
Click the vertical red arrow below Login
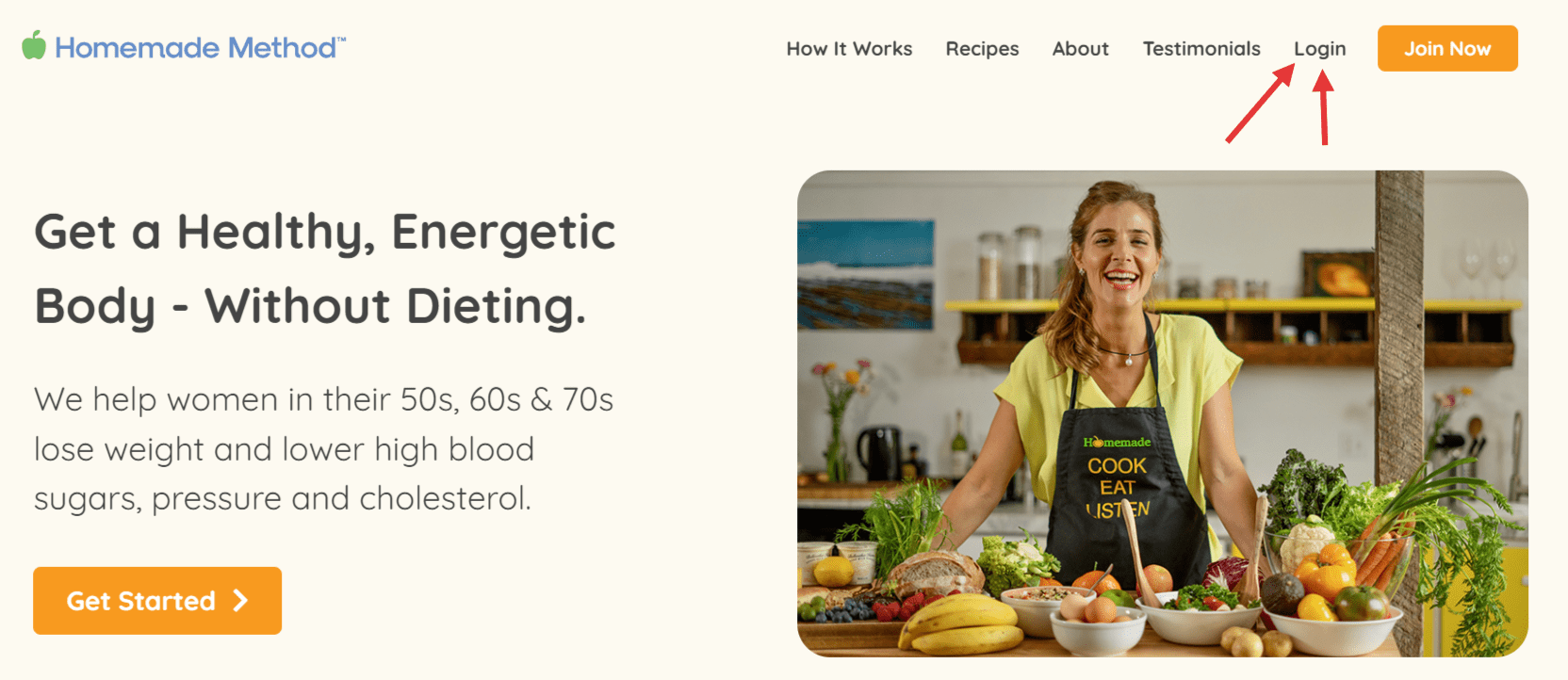(1324, 107)
